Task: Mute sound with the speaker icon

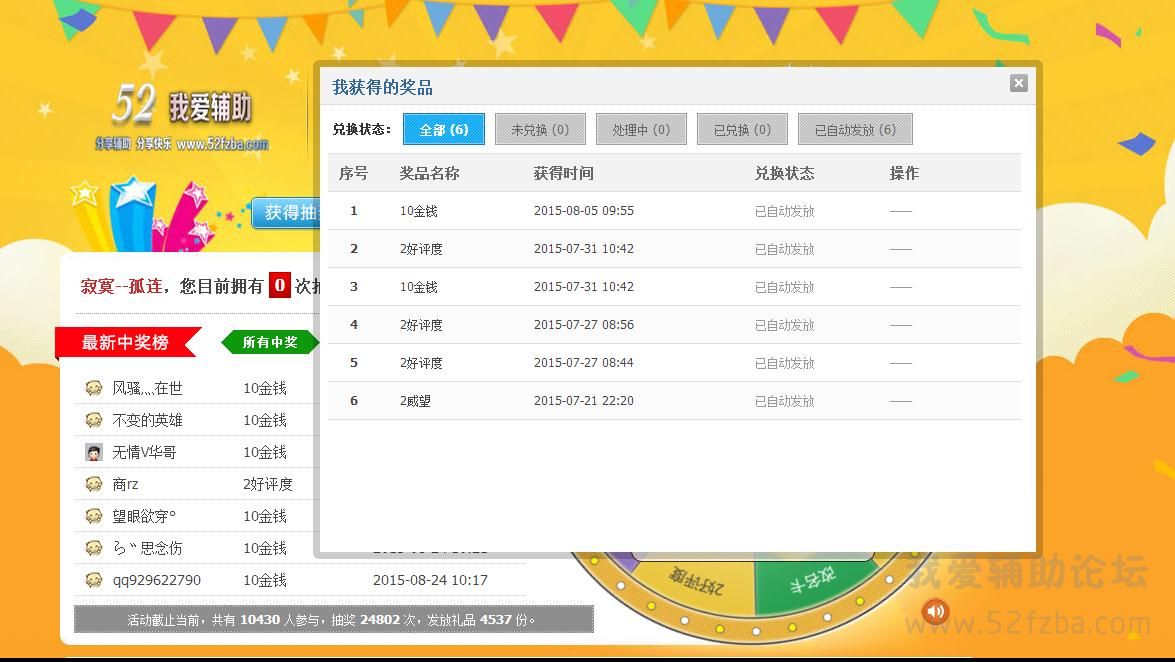Action: pyautogui.click(x=935, y=611)
